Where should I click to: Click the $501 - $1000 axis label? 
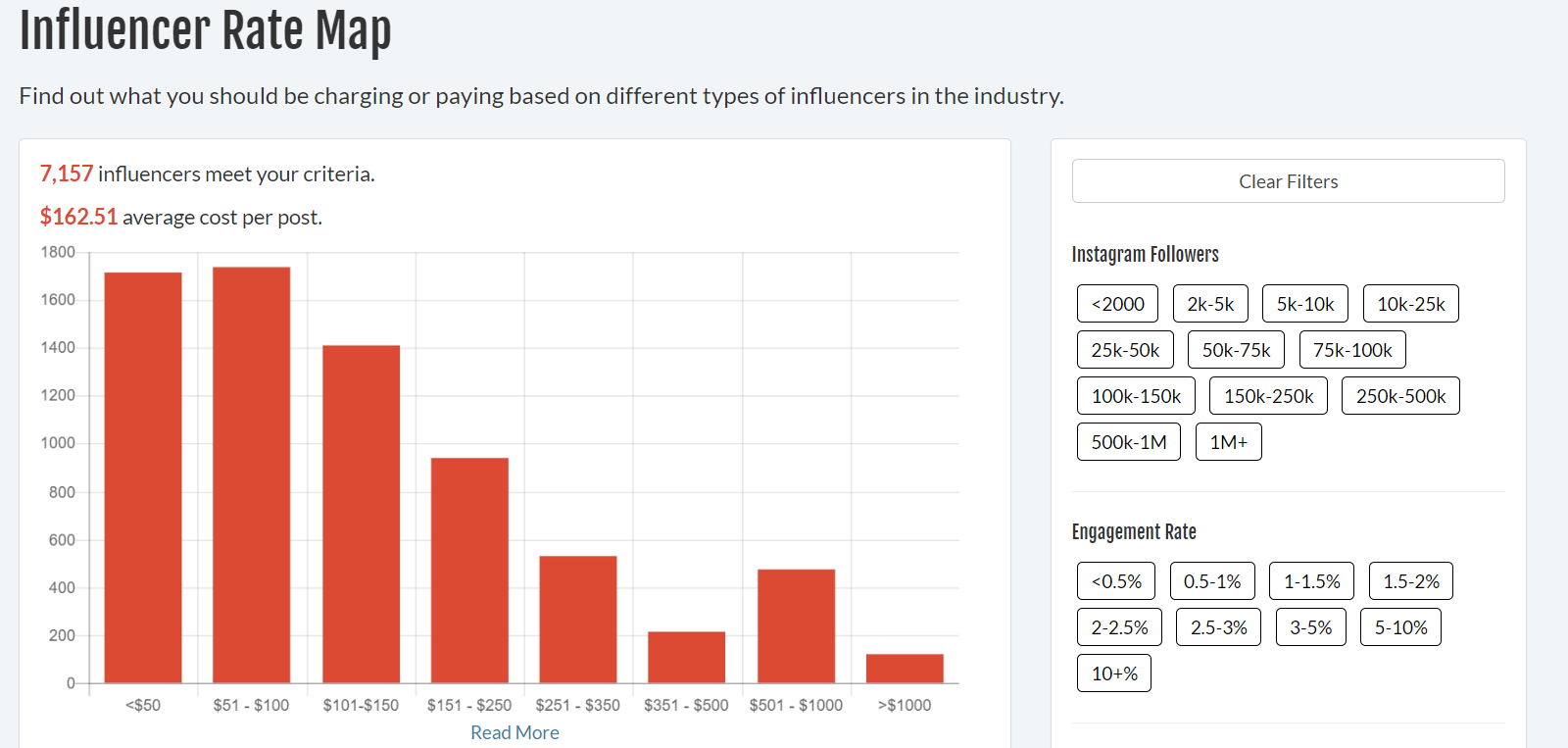pos(796,705)
